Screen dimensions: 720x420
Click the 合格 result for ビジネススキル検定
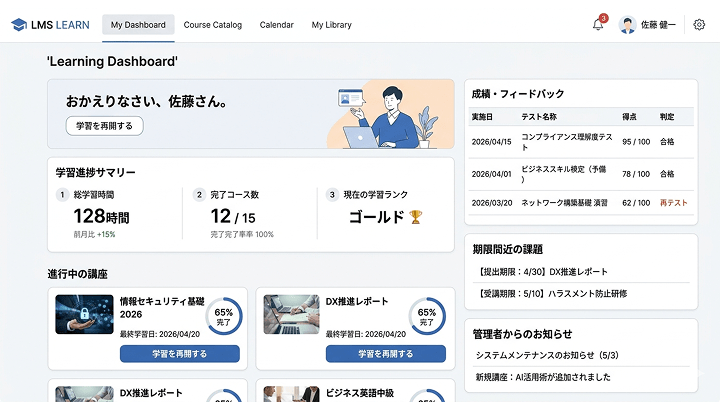pyautogui.click(x=667, y=174)
